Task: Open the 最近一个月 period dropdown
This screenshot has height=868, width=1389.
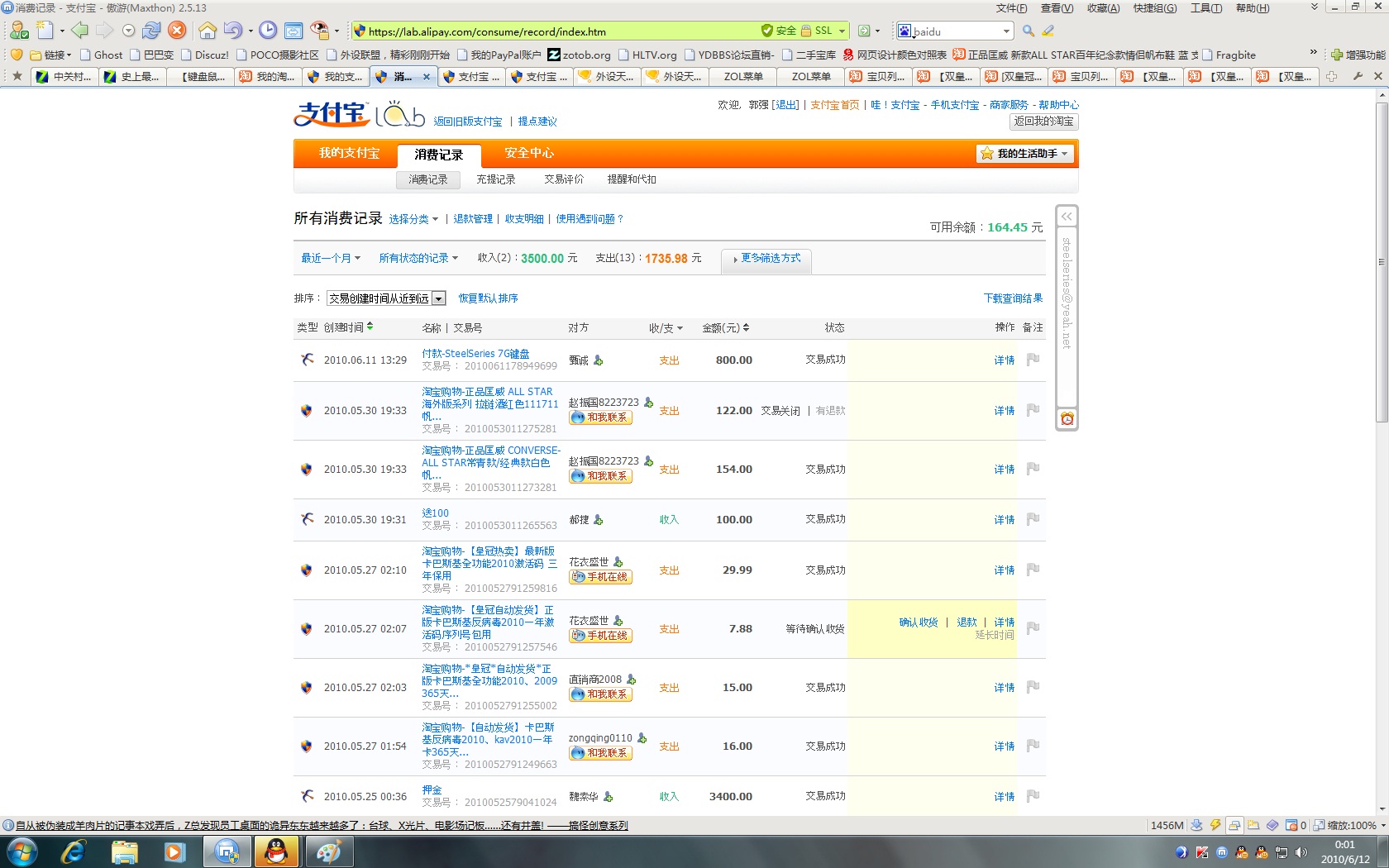Action: point(331,258)
